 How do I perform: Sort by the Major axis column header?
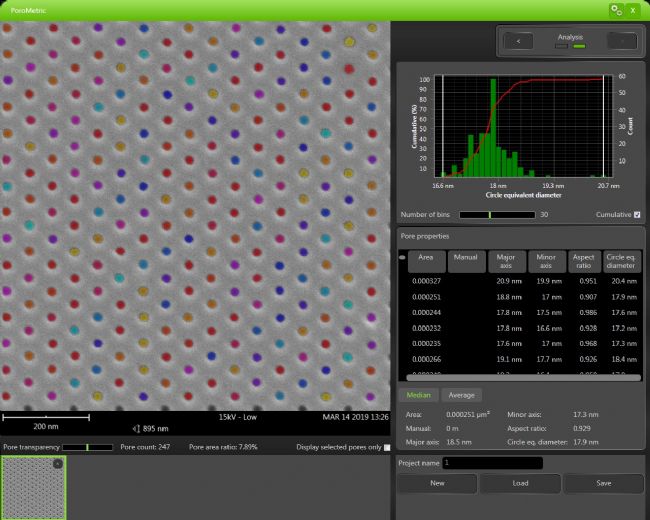tap(505, 262)
